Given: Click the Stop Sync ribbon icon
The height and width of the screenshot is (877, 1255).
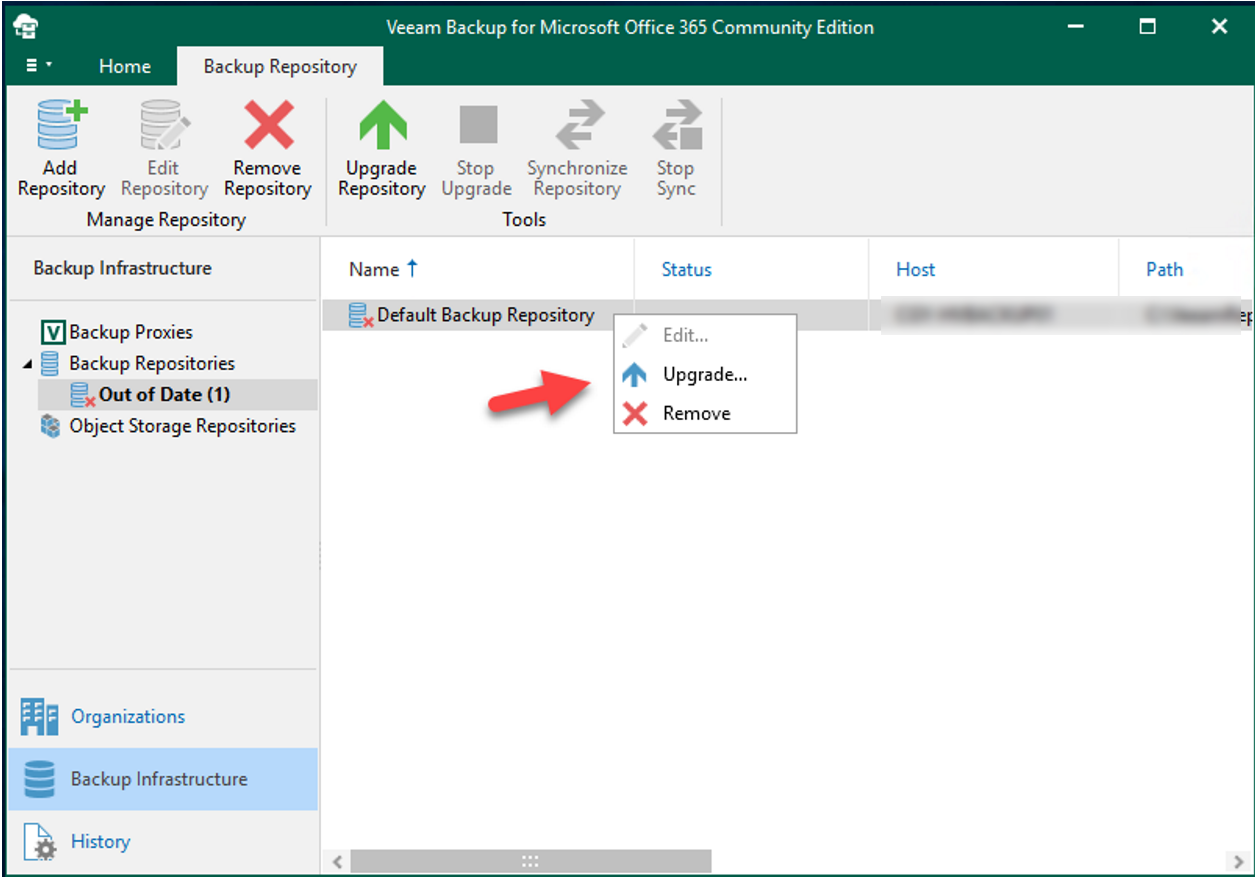Looking at the screenshot, I should (676, 125).
